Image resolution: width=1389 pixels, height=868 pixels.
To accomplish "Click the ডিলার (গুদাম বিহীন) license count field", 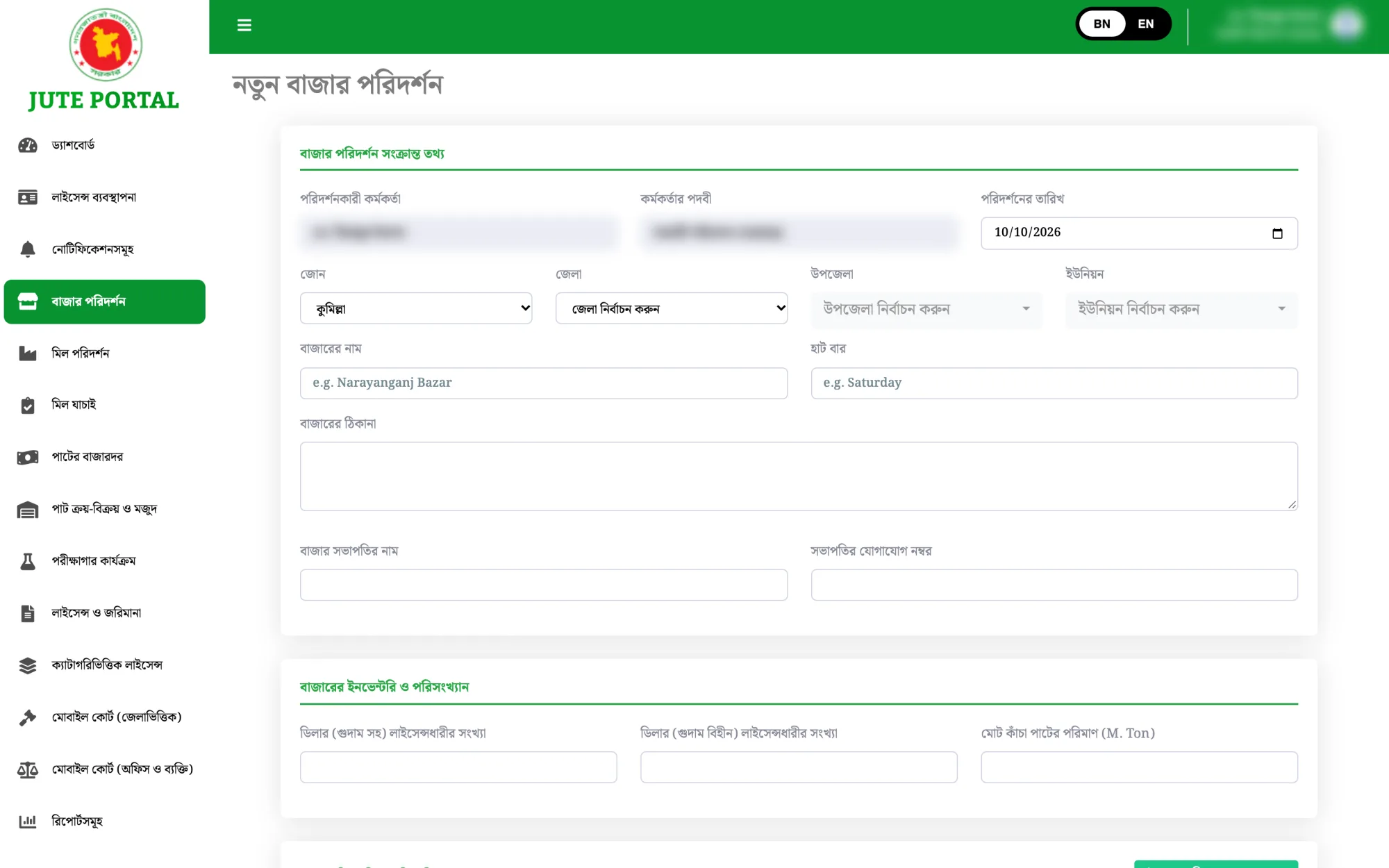I will pos(799,767).
